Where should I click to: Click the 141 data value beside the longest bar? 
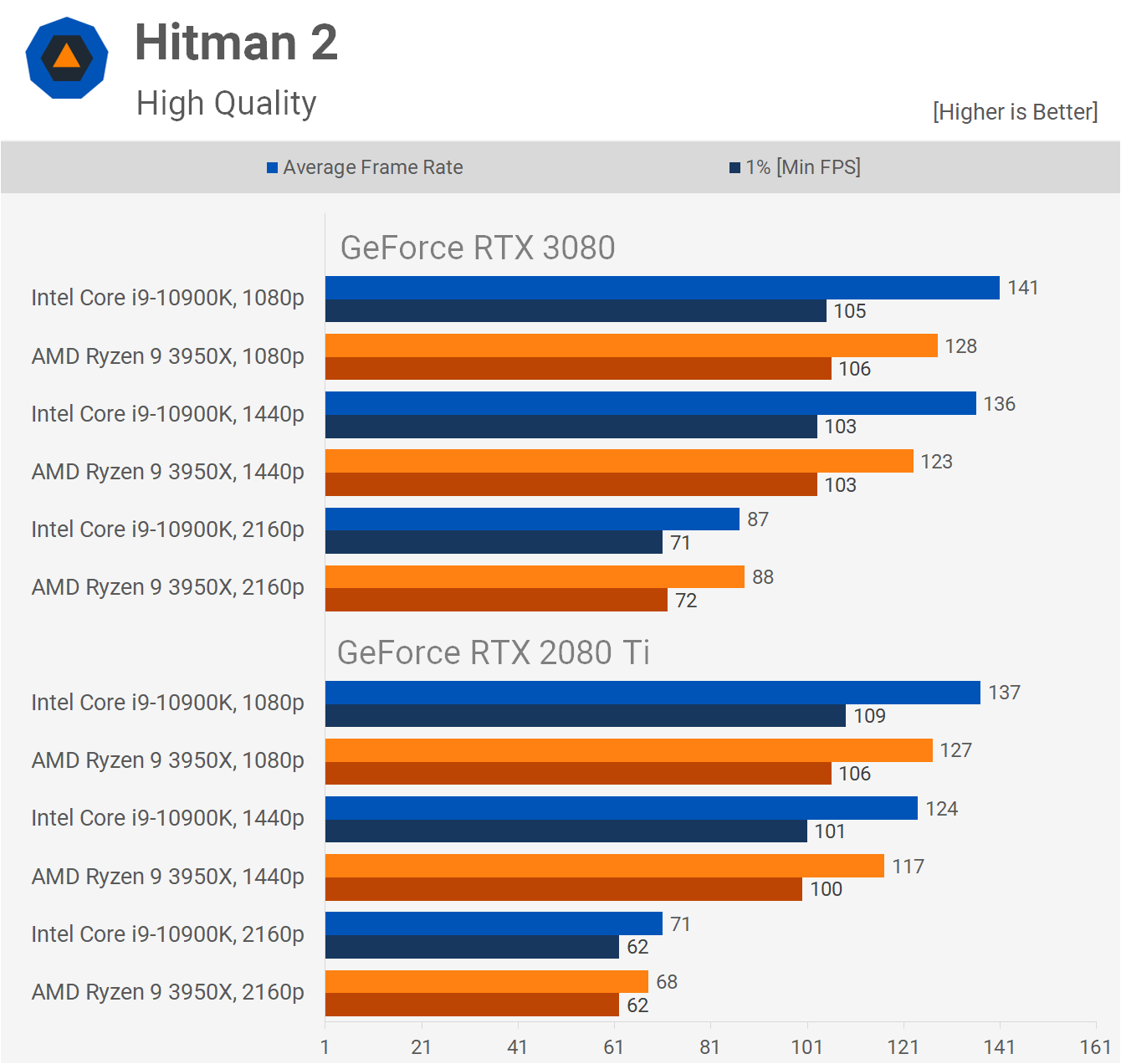(x=1023, y=288)
